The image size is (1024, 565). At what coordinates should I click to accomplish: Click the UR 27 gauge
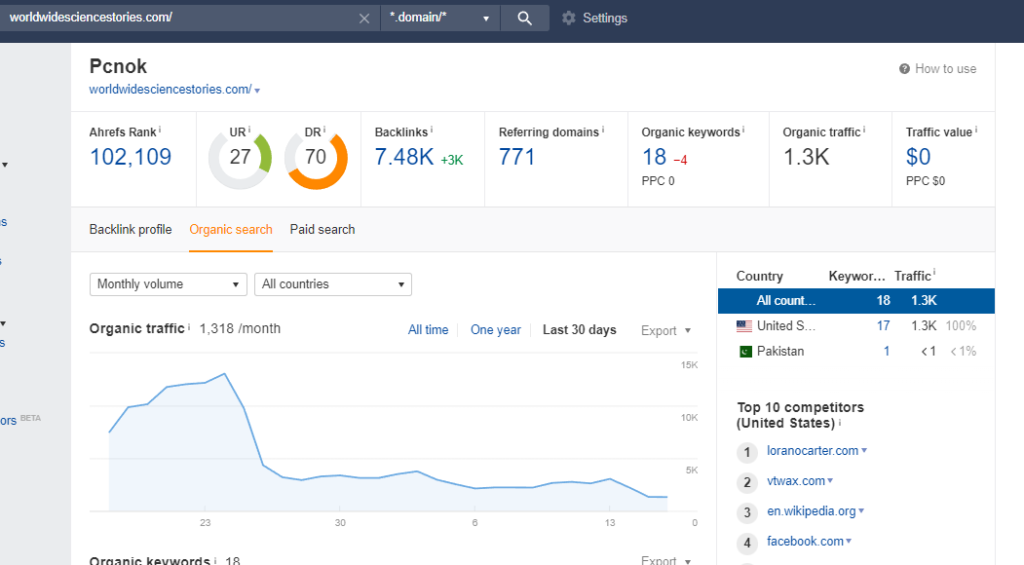click(240, 157)
